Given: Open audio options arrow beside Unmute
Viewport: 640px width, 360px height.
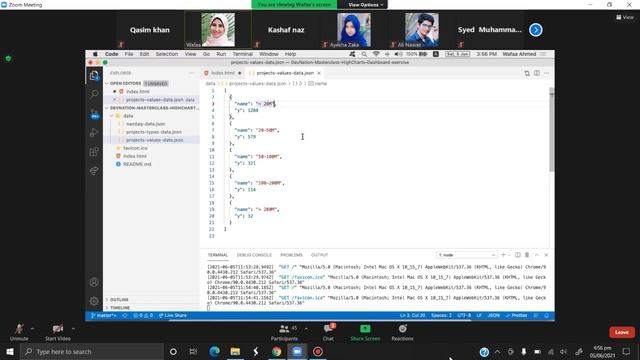Looking at the screenshot, I should tap(32, 329).
